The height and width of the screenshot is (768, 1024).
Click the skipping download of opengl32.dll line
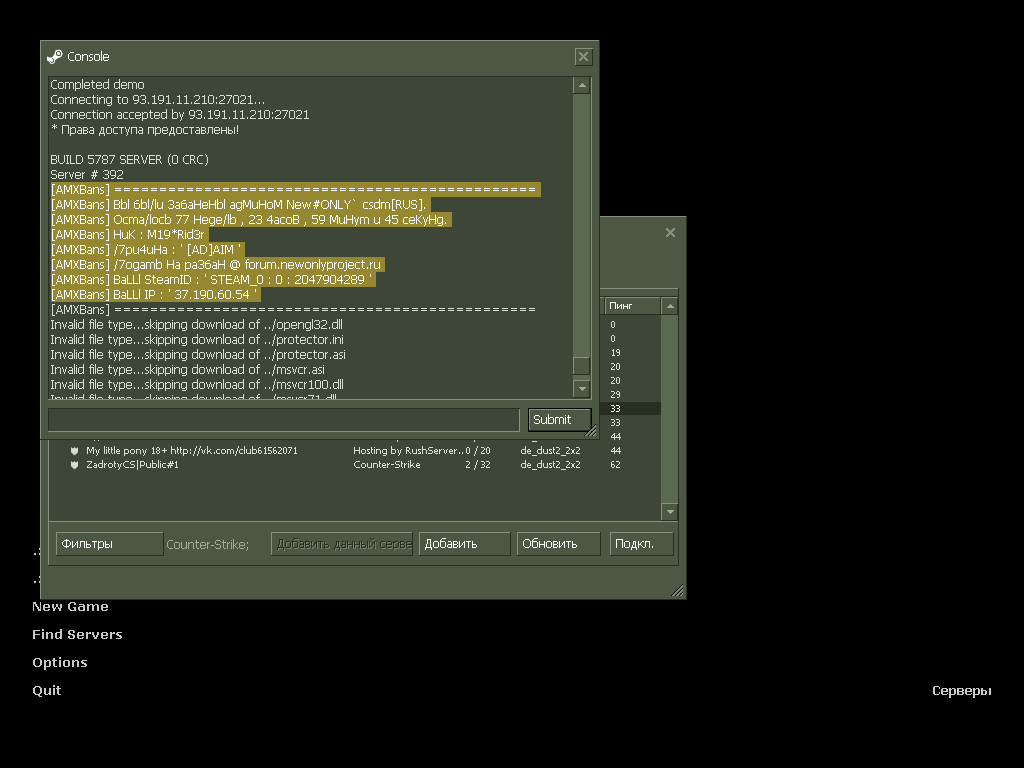point(197,325)
